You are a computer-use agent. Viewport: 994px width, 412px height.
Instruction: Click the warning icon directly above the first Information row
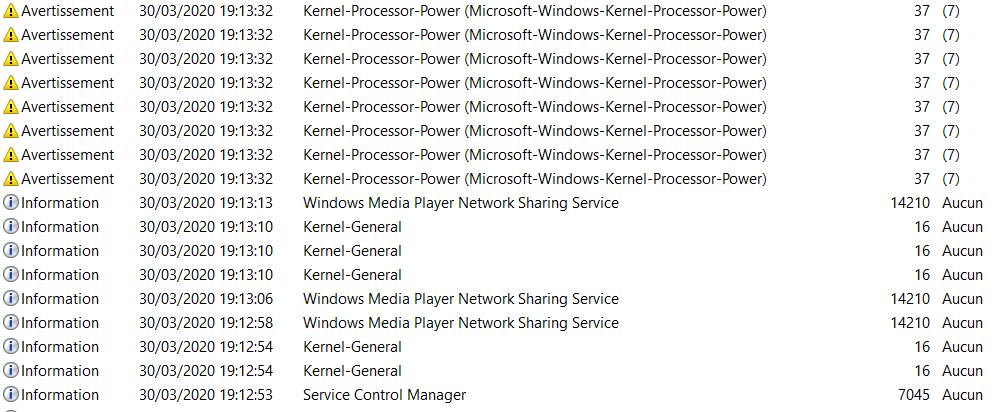[x=11, y=179]
